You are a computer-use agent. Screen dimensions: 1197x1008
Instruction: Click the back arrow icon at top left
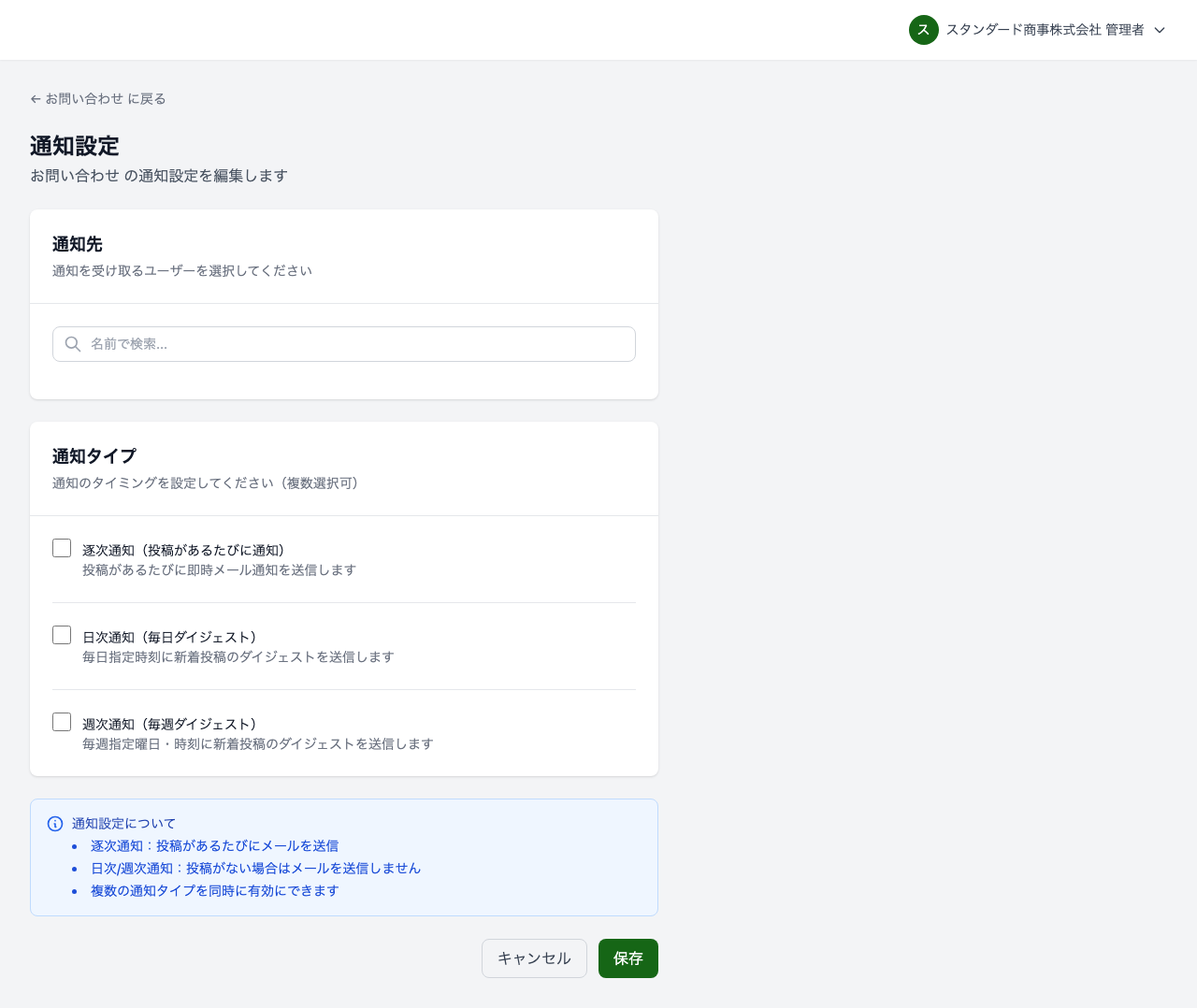[x=35, y=98]
